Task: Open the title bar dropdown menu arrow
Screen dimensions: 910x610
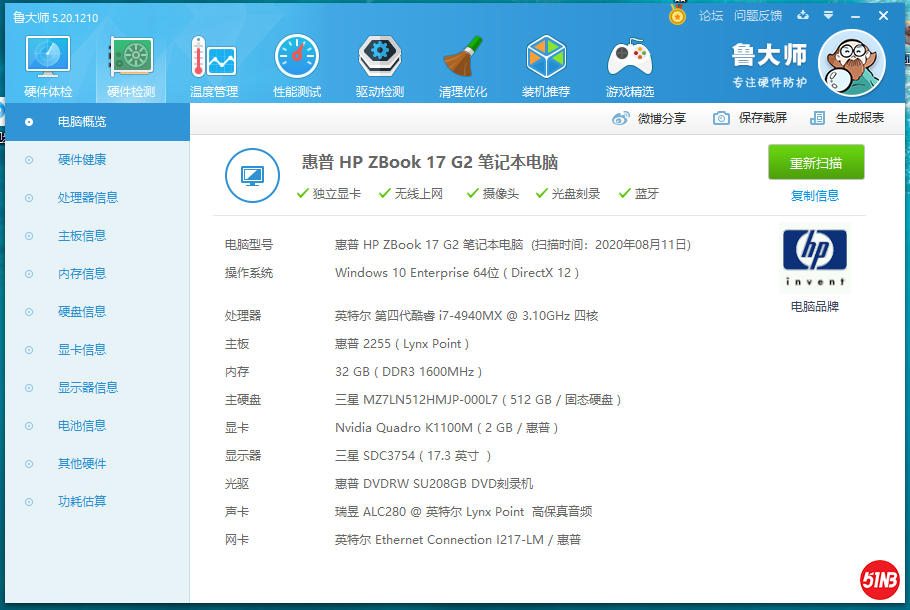Action: click(828, 15)
